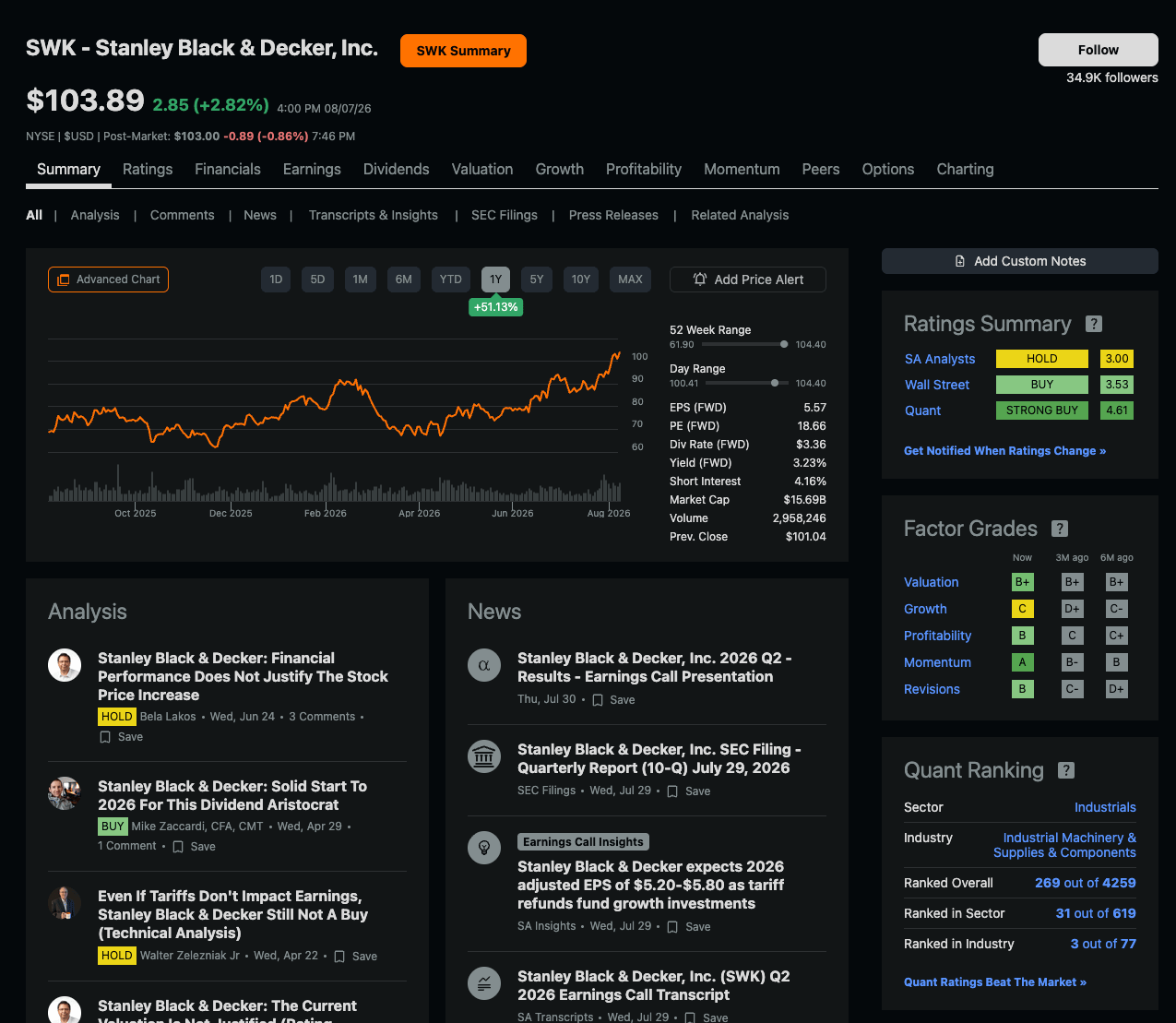Open Quant Ranking help question mark
This screenshot has height=1023, width=1176.
tap(1066, 770)
